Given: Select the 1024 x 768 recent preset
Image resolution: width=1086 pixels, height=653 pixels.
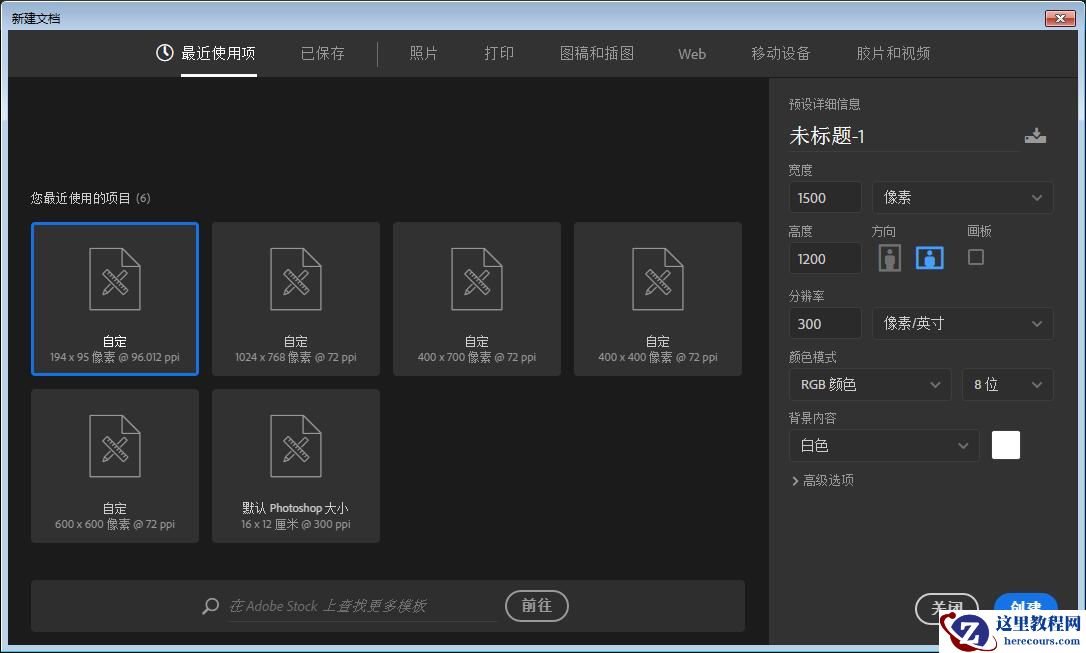Looking at the screenshot, I should click(296, 298).
